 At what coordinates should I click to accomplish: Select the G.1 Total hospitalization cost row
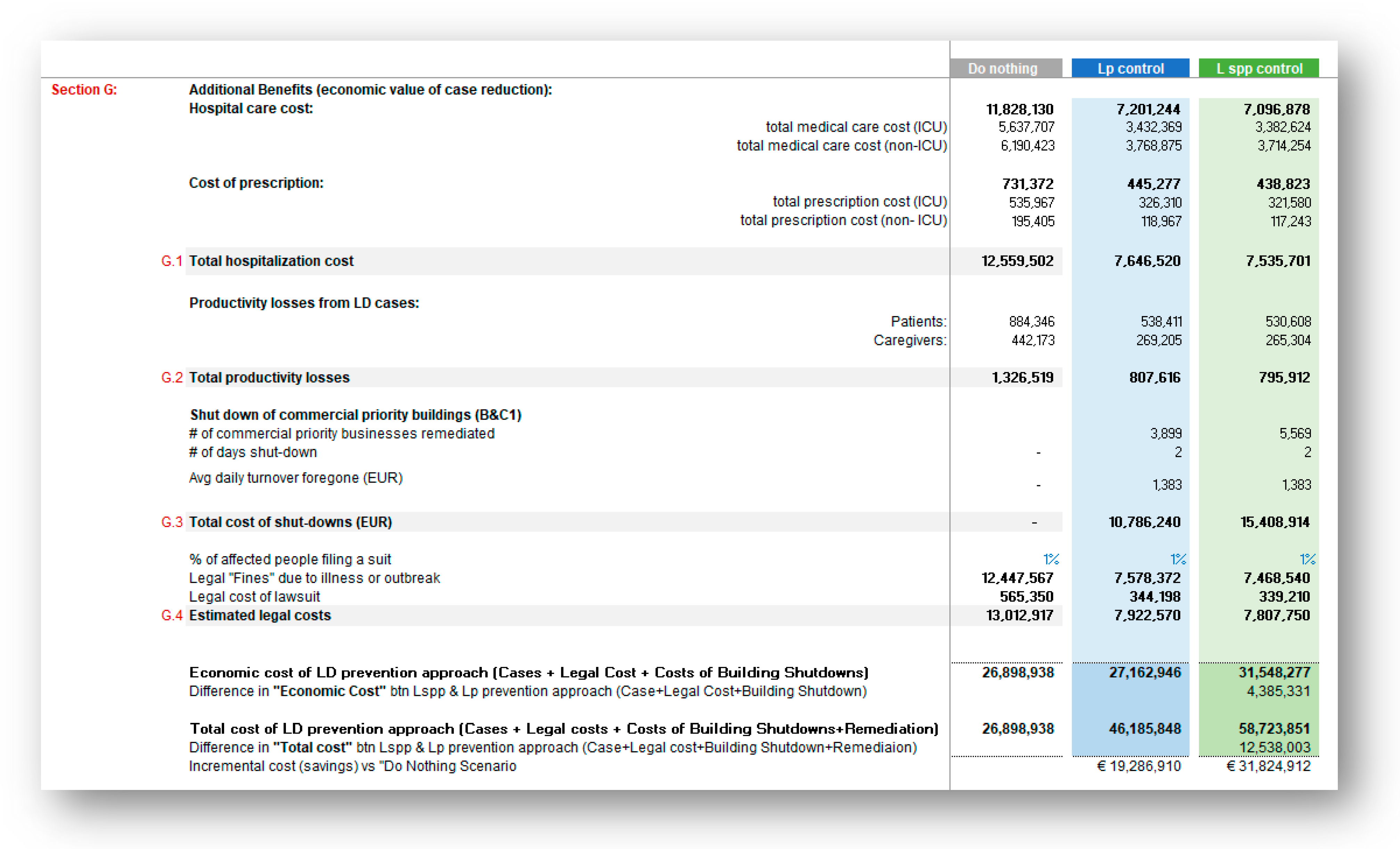click(x=271, y=261)
